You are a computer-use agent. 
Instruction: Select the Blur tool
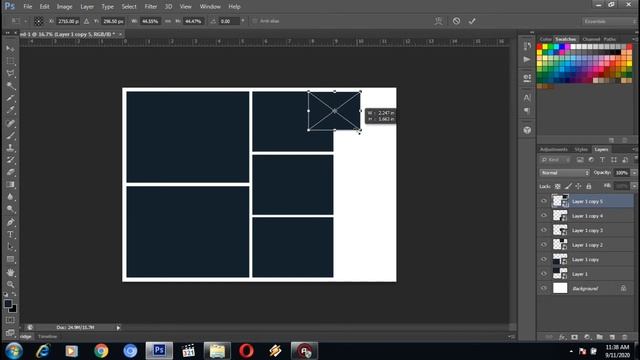pyautogui.click(x=10, y=197)
